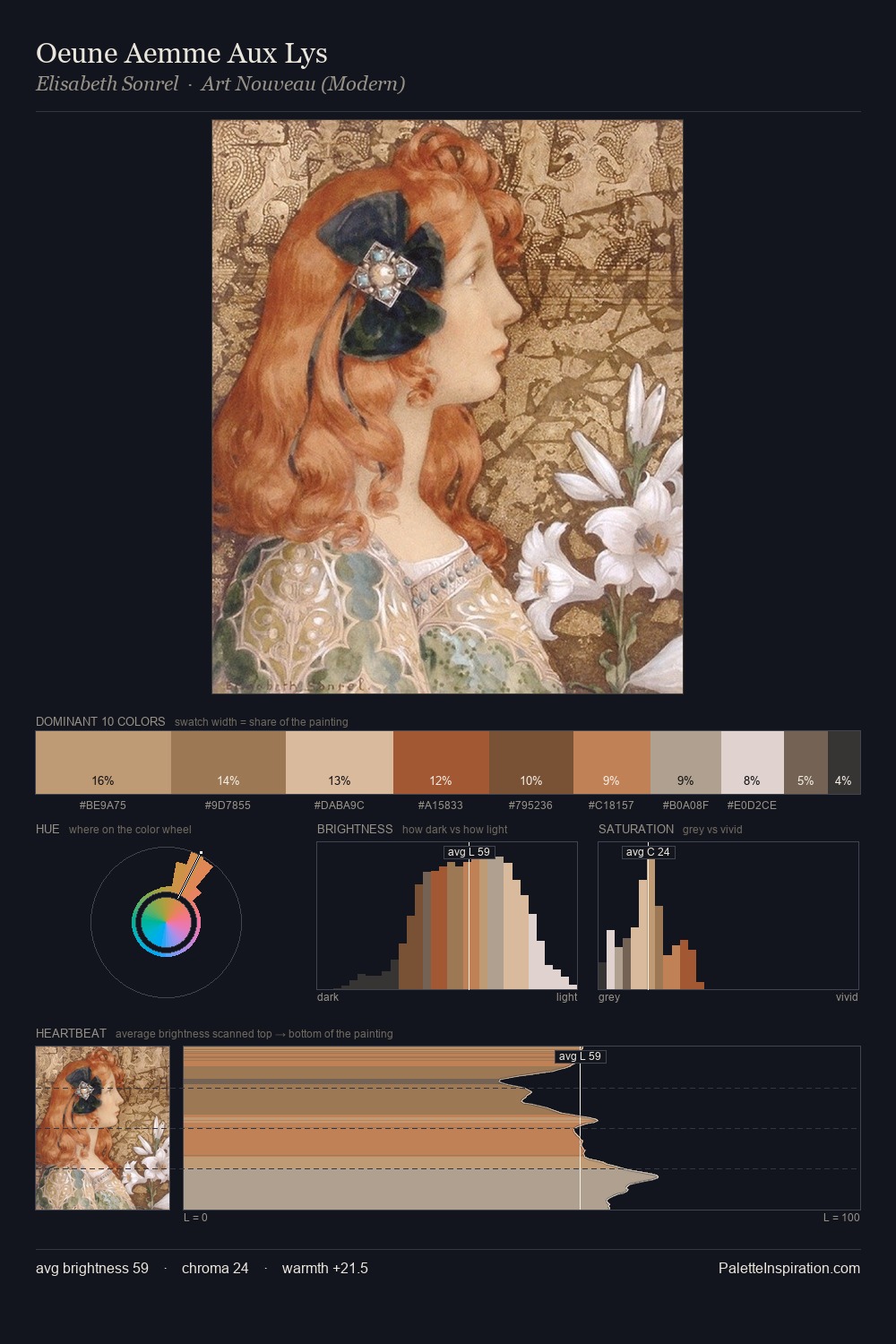The image size is (896, 1344).
Task: Choose the 8% #E0D2CE pale swatch
Action: click(753, 762)
